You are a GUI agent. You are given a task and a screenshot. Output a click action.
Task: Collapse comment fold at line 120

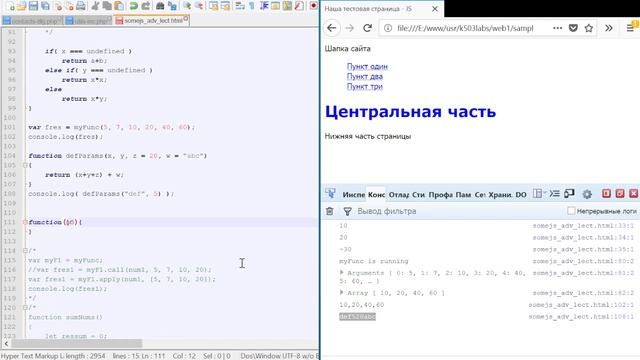tap(25, 308)
